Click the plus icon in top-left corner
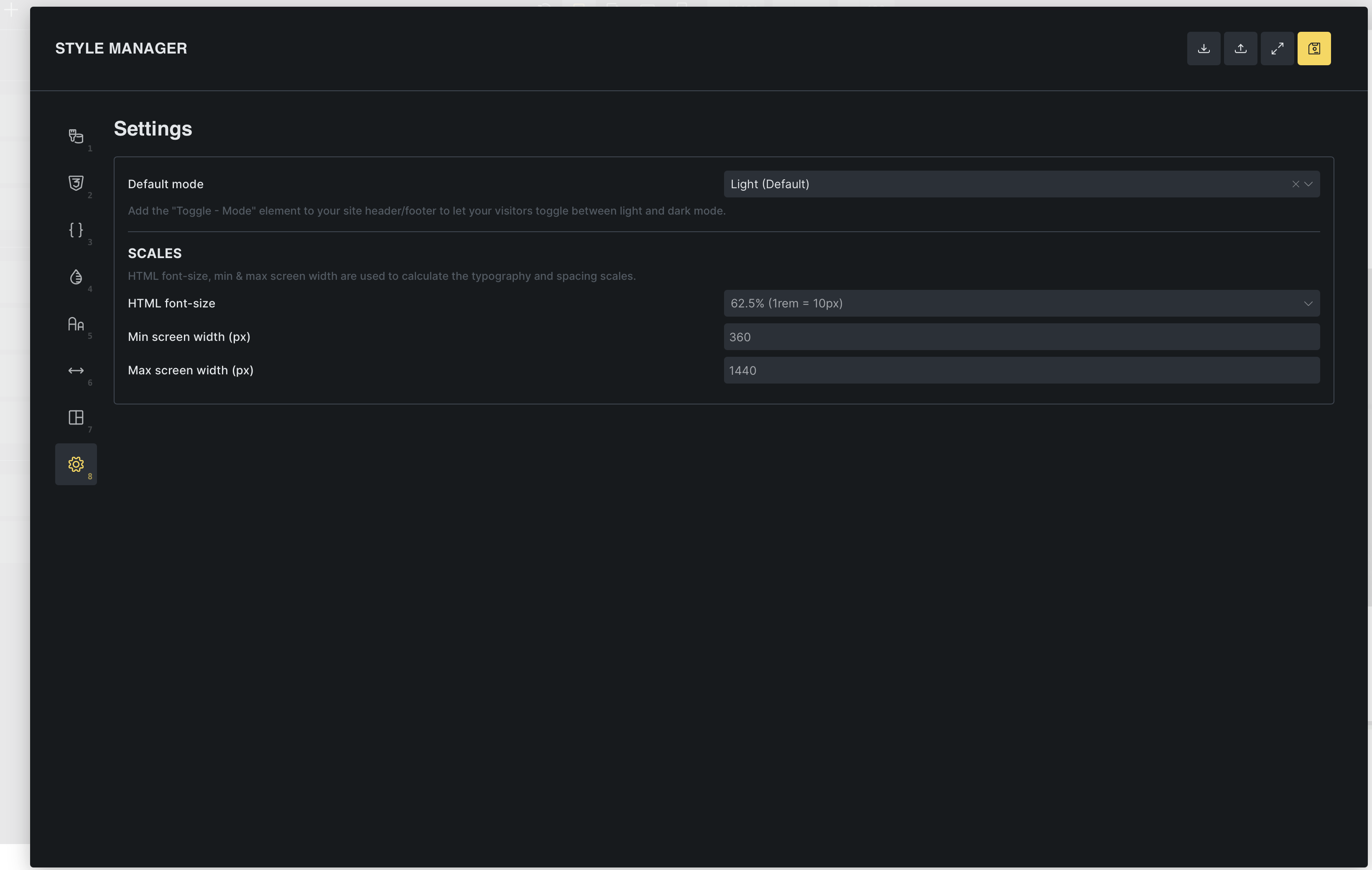 pyautogui.click(x=11, y=10)
